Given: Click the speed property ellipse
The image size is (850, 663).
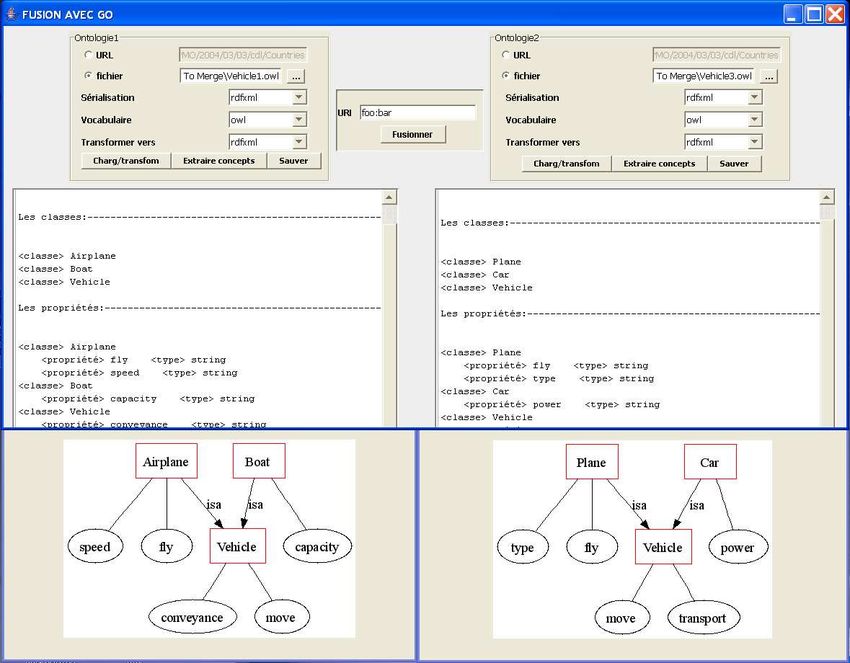Looking at the screenshot, I should click(95, 547).
